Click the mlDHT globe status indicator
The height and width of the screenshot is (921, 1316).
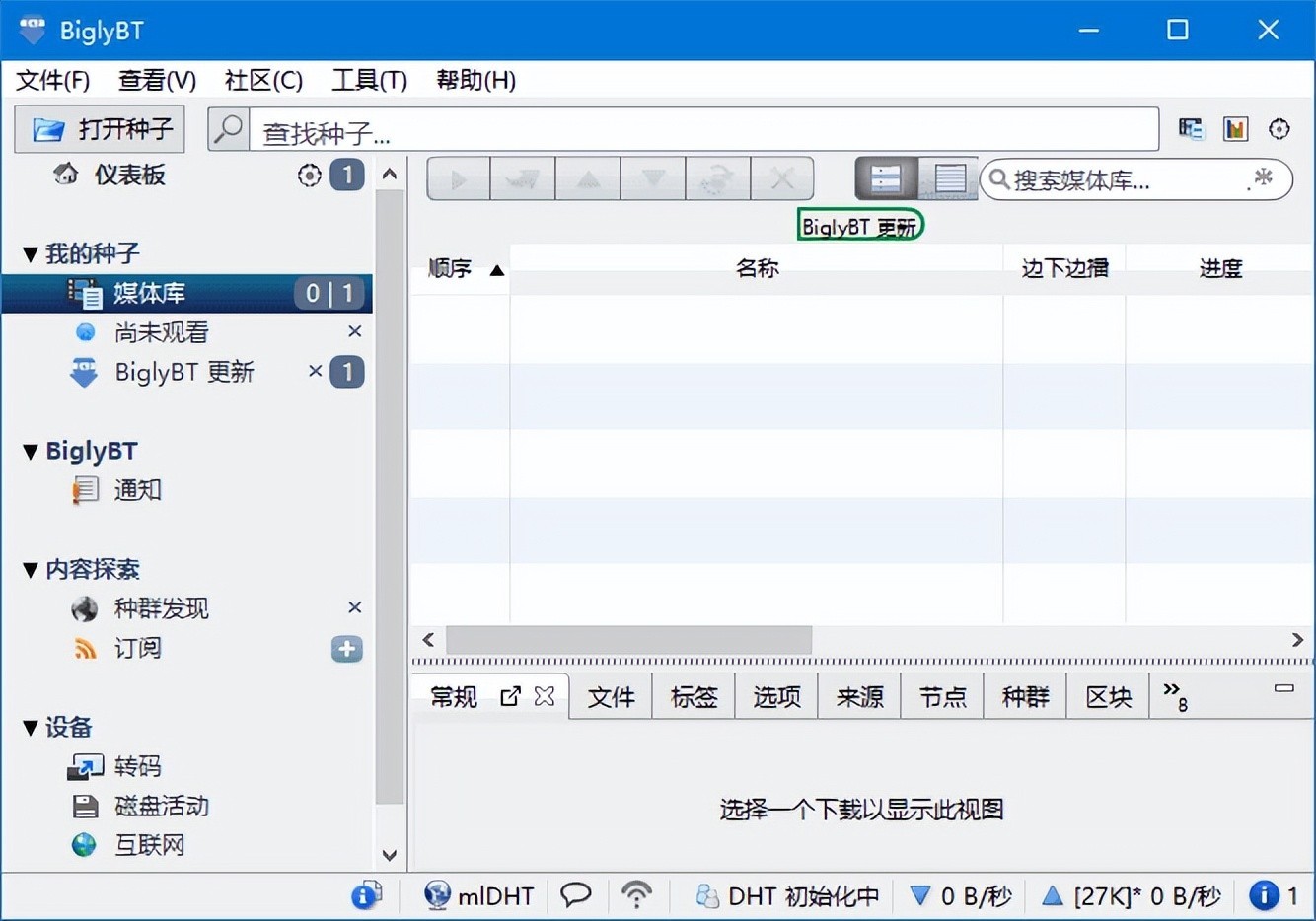(478, 895)
